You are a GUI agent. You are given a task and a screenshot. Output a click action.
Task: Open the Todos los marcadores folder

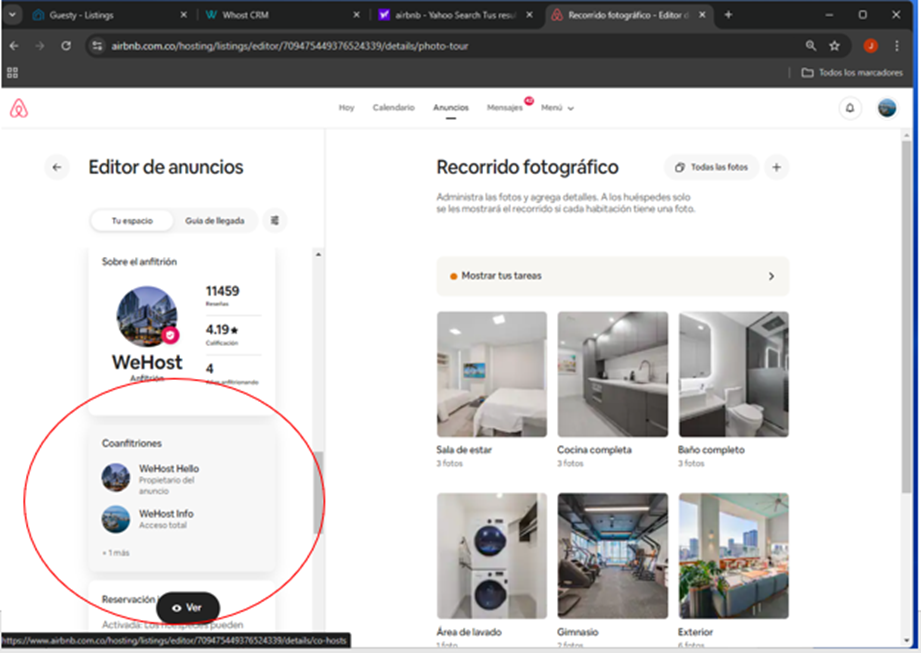pos(852,73)
